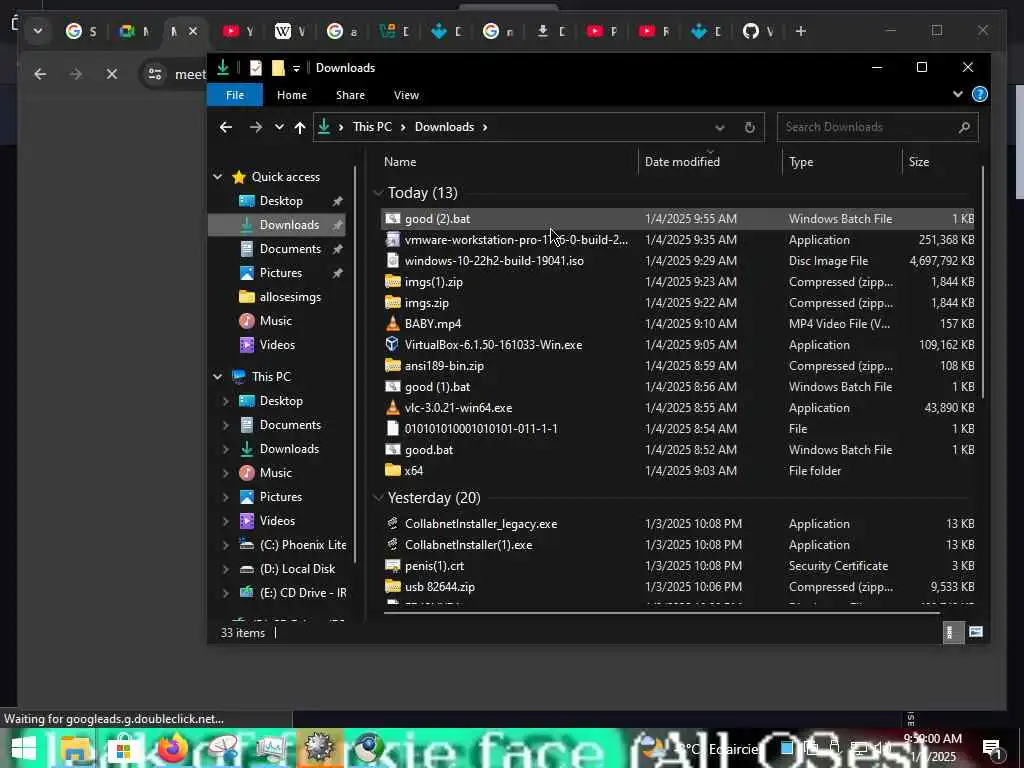Switch to details view layout icon

click(x=952, y=632)
